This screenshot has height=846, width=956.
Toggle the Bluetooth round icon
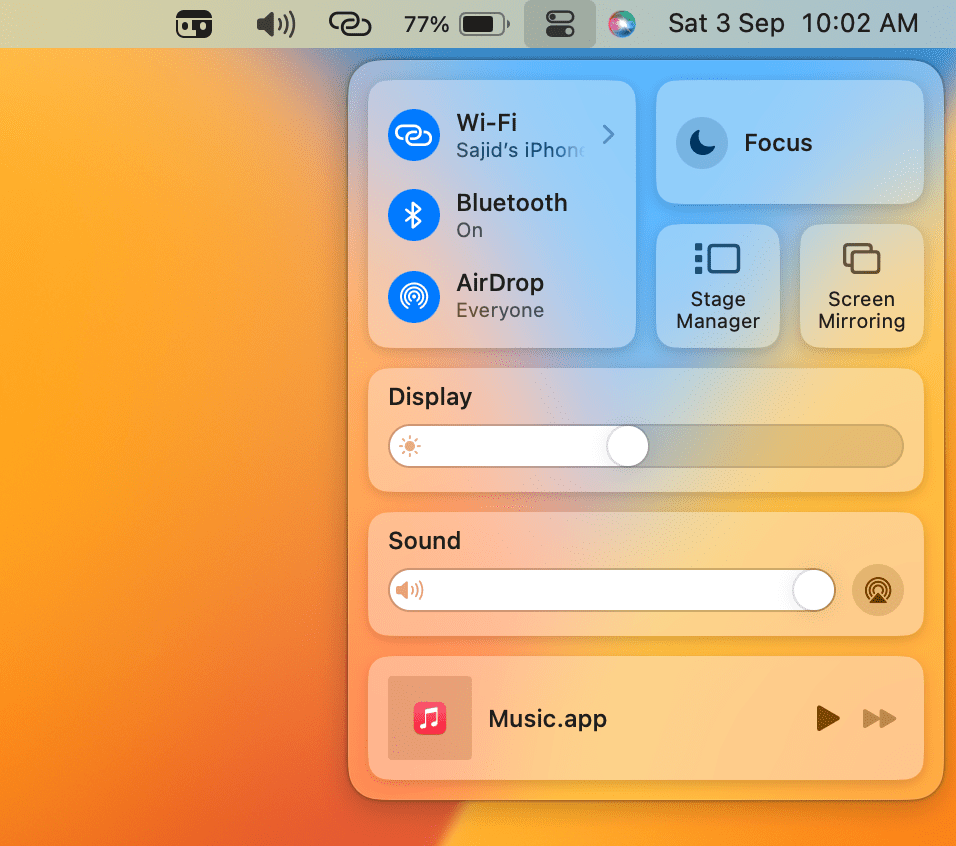click(414, 215)
